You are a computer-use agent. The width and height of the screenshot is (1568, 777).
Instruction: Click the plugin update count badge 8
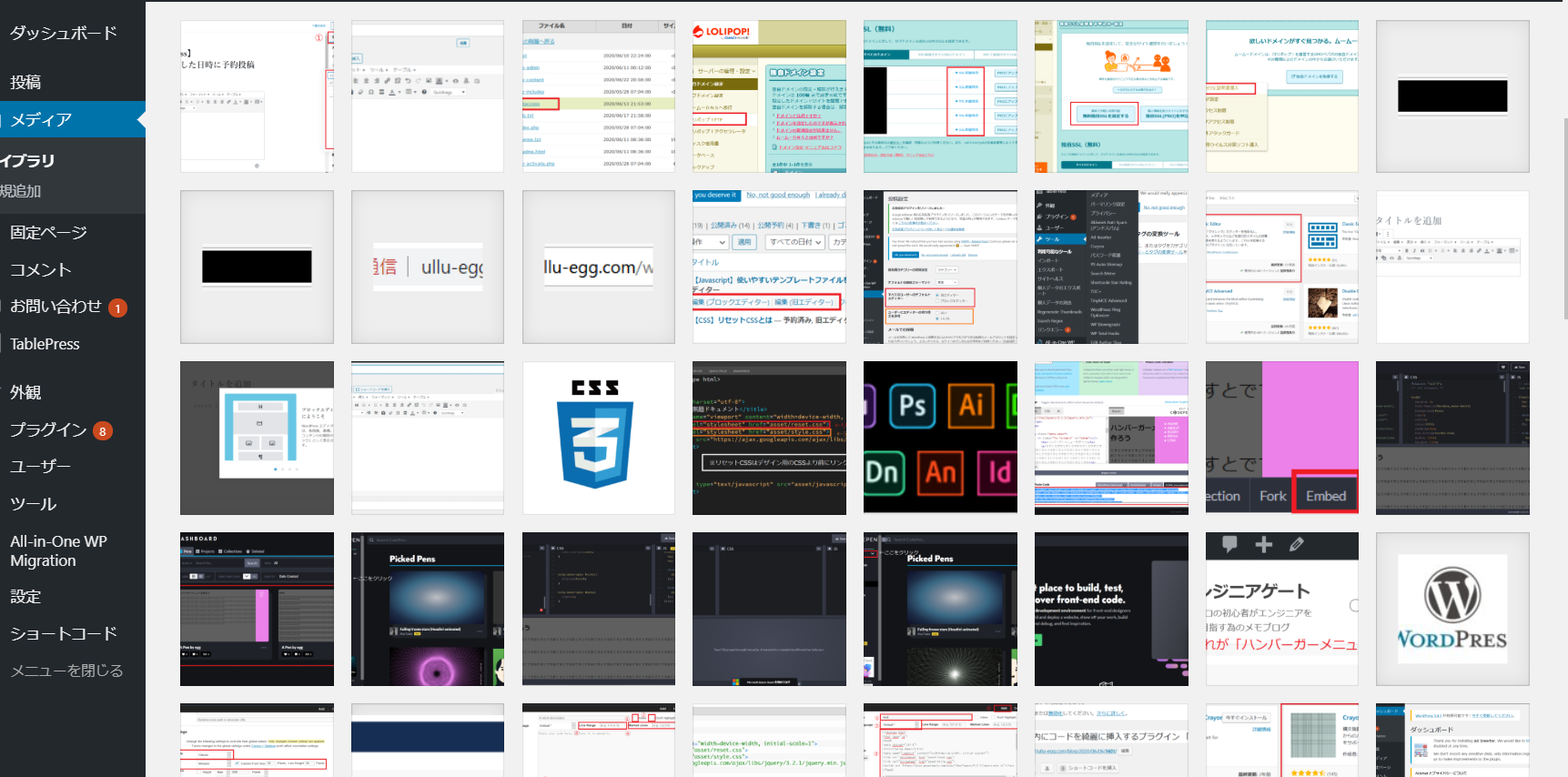tap(103, 431)
